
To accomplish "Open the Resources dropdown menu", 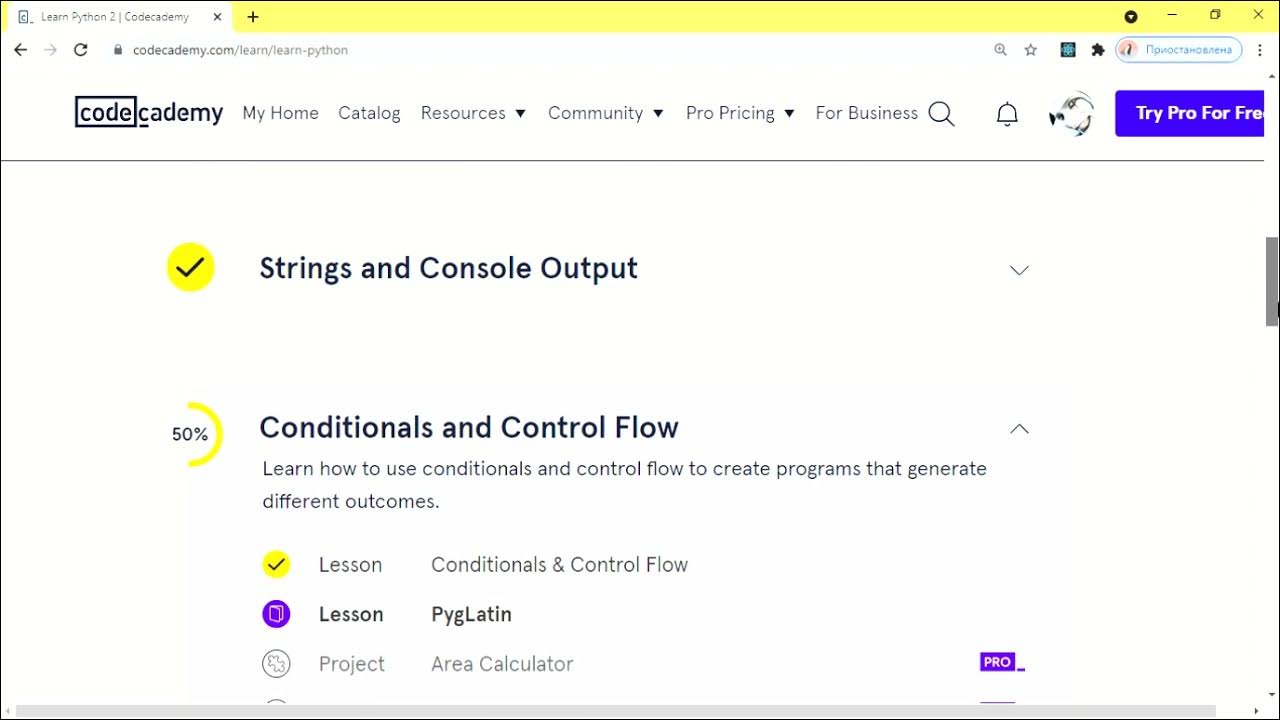I will click(473, 113).
